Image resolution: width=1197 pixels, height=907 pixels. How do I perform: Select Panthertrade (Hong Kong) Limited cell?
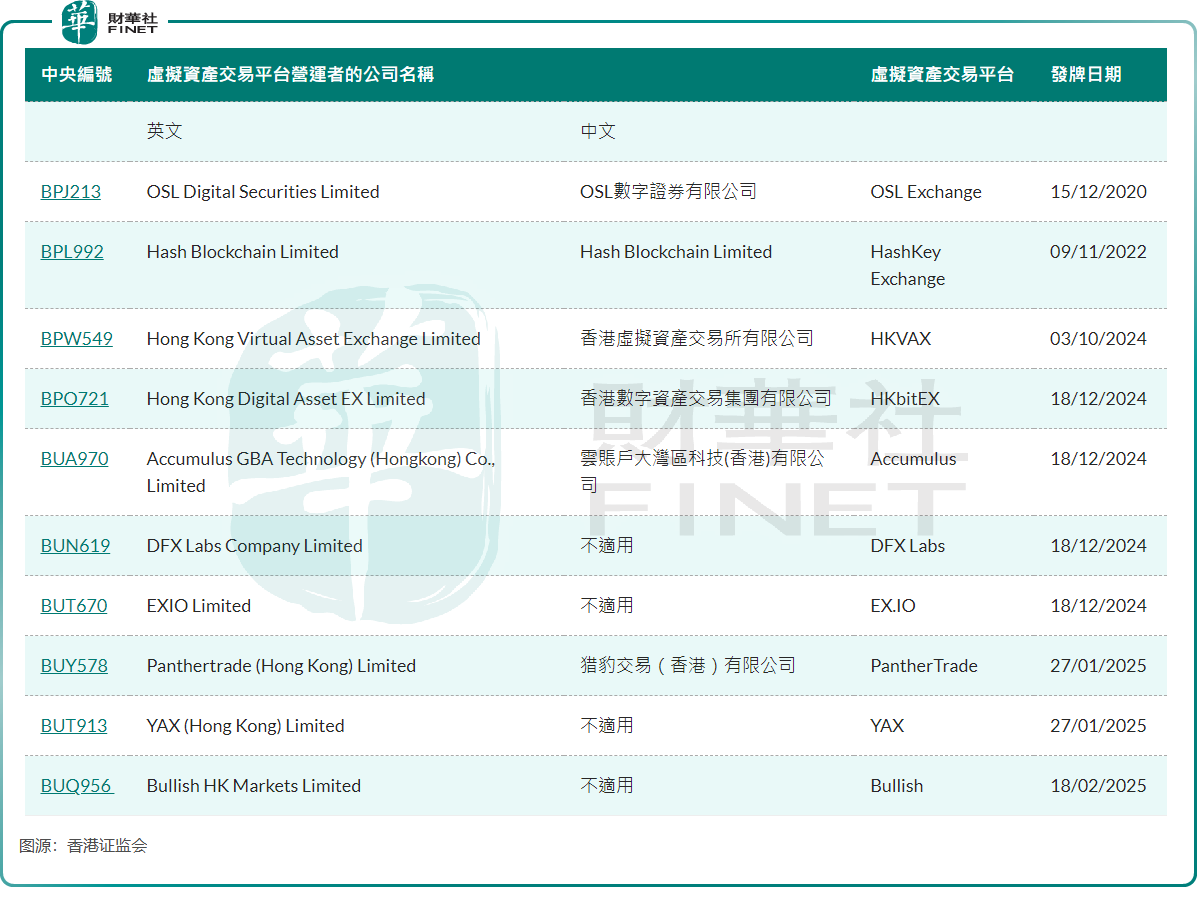(281, 666)
